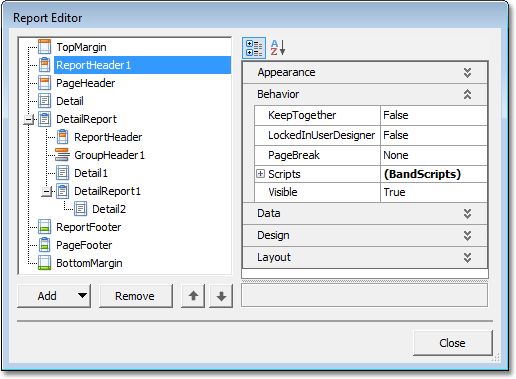The width and height of the screenshot is (516, 379).
Task: Expand the Data category chevron
Action: 467,213
